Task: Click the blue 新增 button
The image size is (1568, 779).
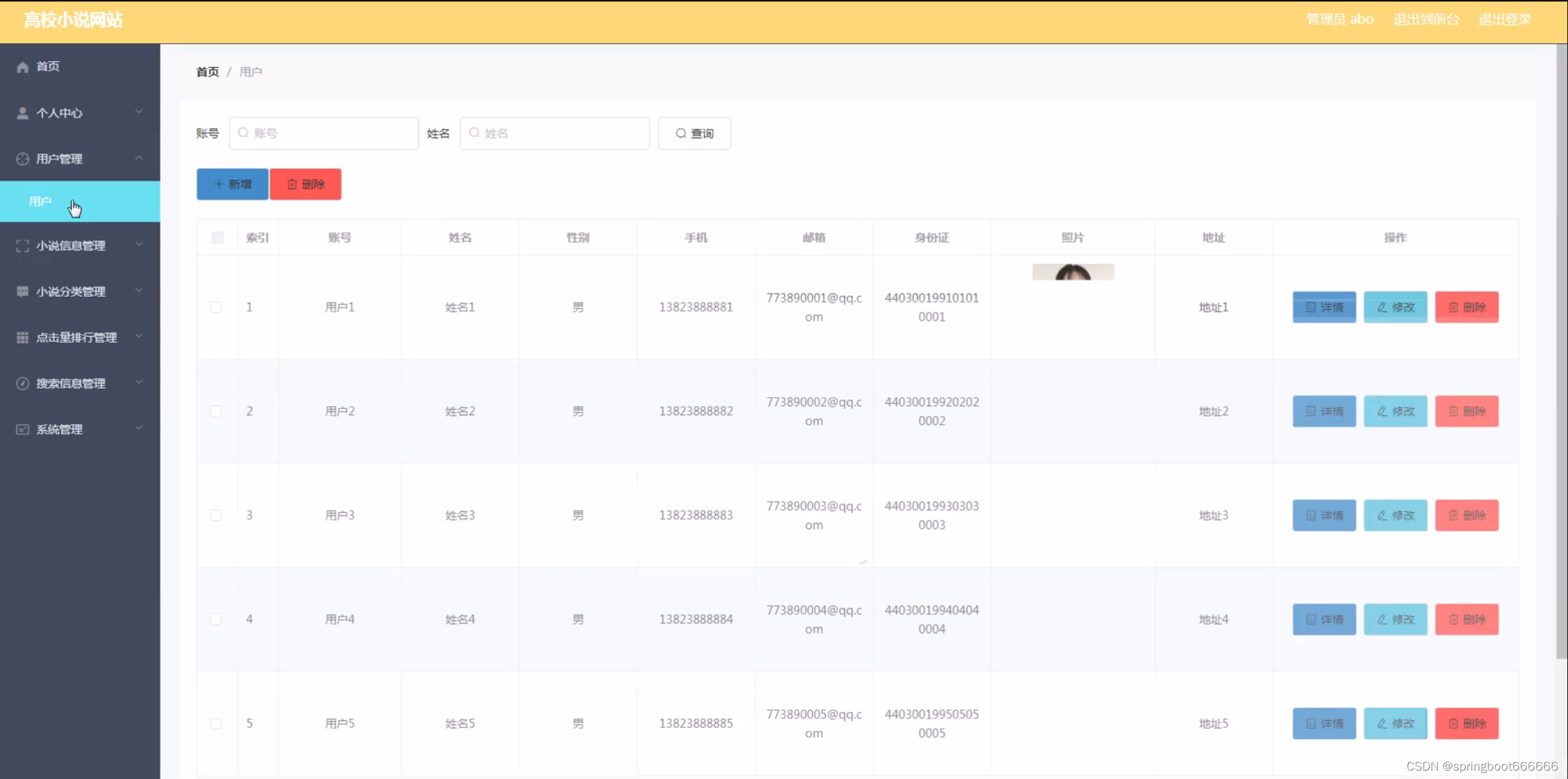Action: tap(232, 184)
